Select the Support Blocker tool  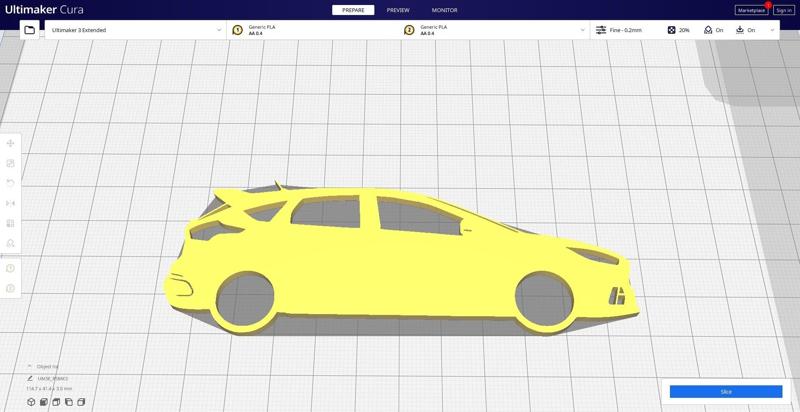pos(10,243)
